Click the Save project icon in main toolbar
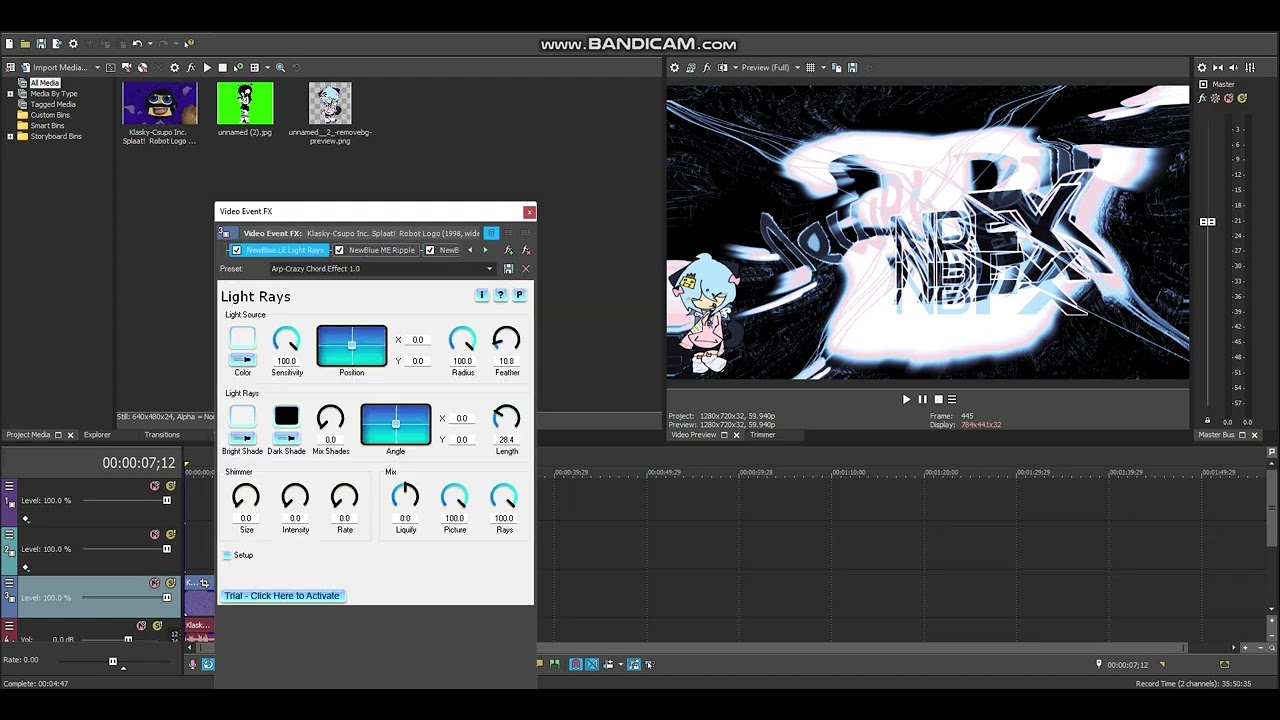Screen dimensions: 1280x720 tap(41, 44)
